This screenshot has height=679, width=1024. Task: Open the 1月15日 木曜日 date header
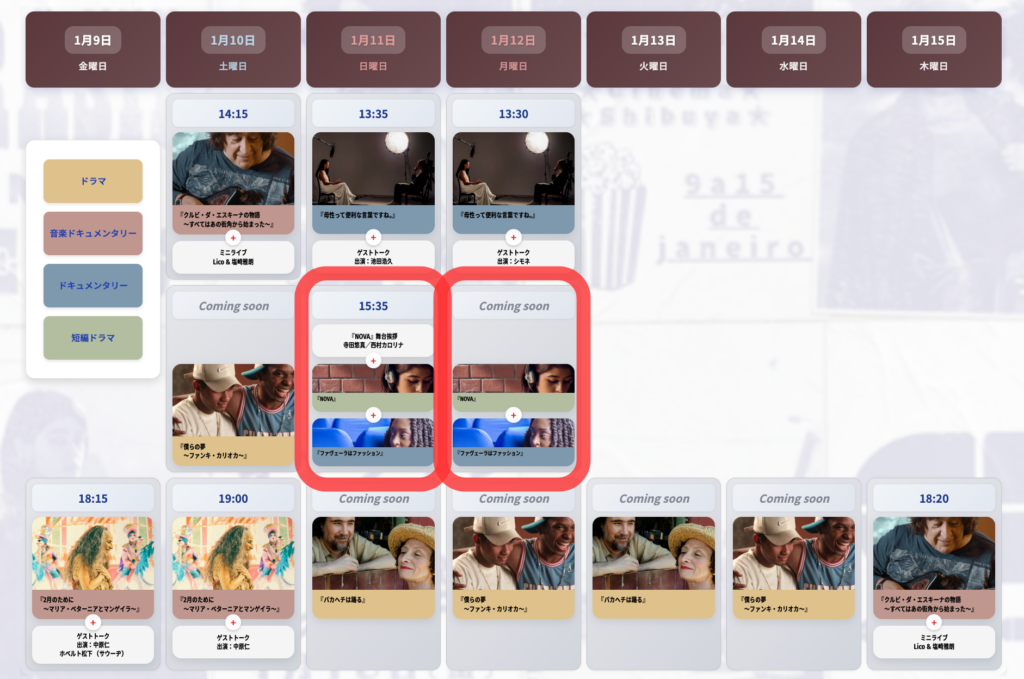pos(934,50)
